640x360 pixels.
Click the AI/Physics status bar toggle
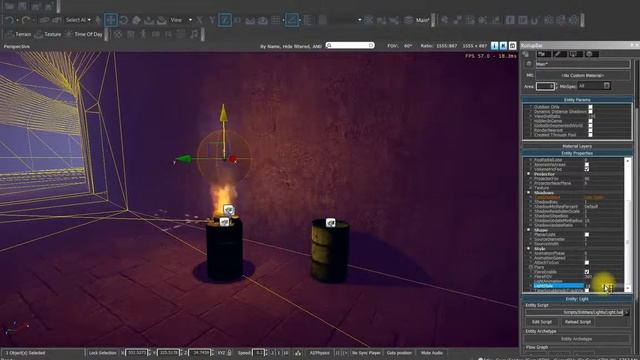point(320,353)
